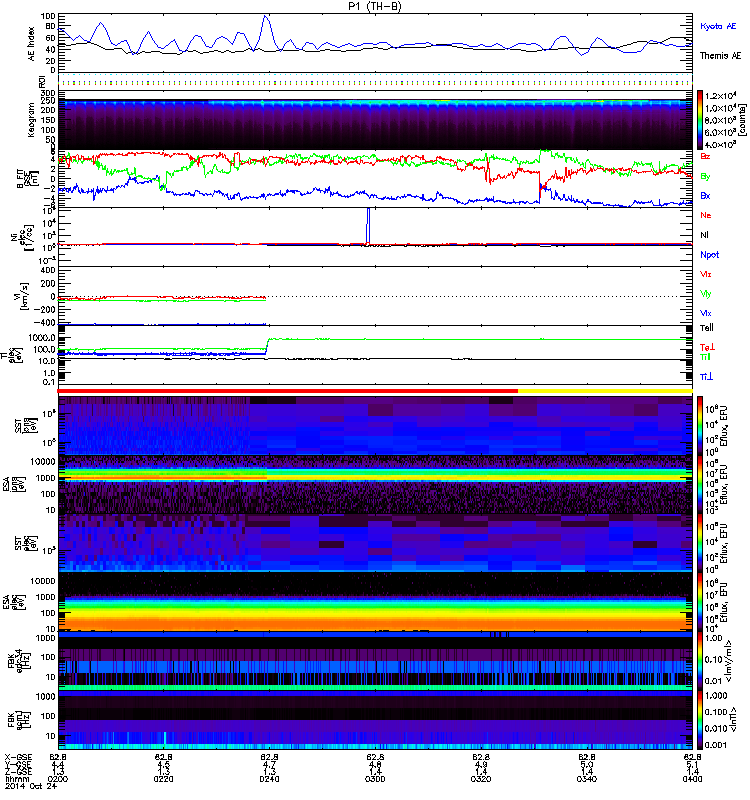Viewport: 750px width, 800px height.
Task: Click the AE Index axis title
Action: (x=31, y=44)
